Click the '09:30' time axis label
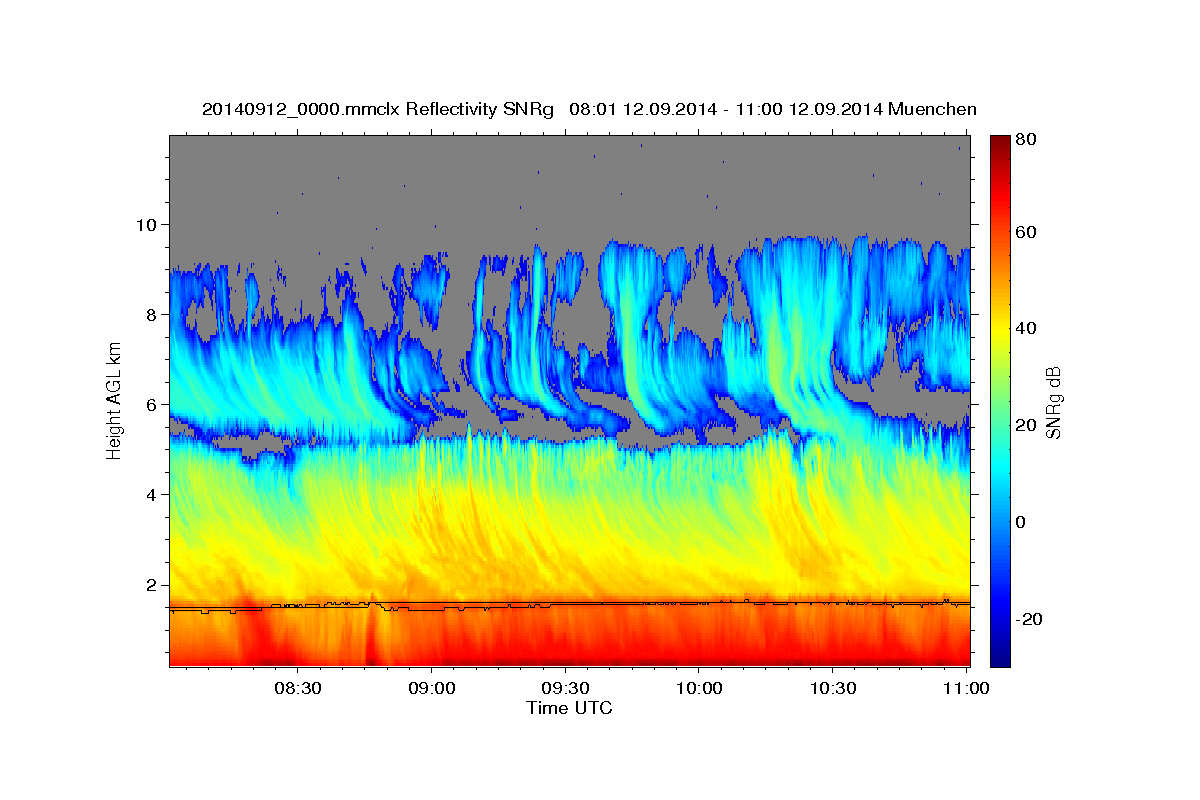The image size is (1200, 800). (565, 689)
